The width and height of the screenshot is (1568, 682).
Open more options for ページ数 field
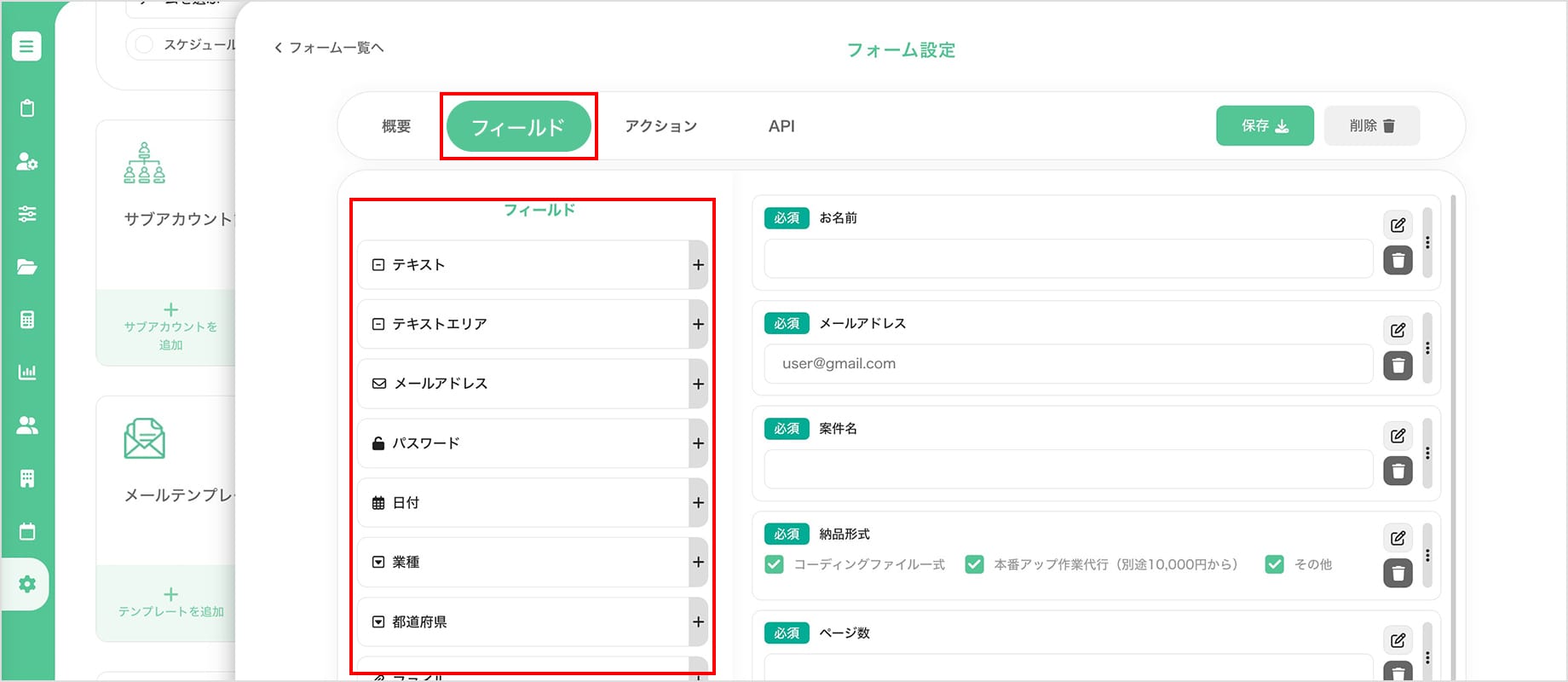point(1427,657)
